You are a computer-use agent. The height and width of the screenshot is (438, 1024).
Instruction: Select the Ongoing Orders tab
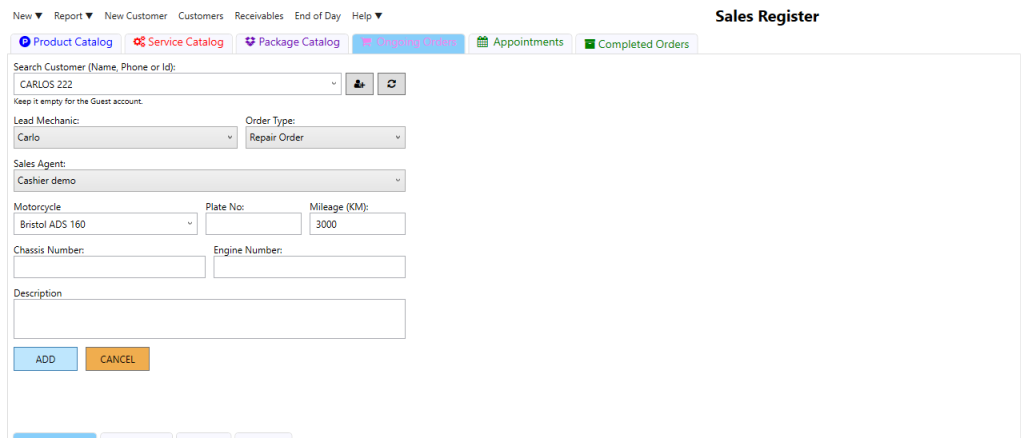[408, 42]
